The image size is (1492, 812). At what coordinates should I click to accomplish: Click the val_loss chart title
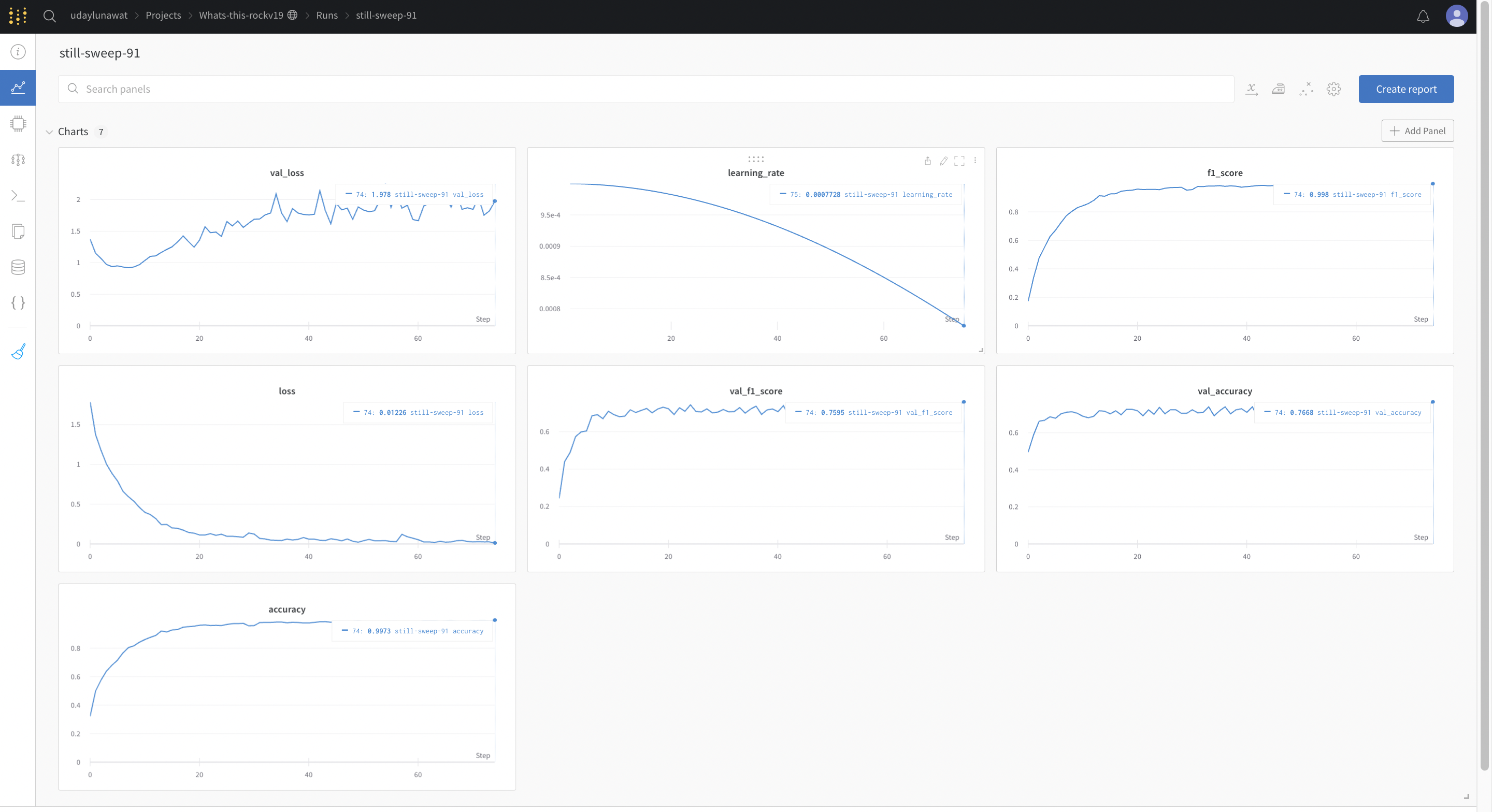click(x=286, y=172)
